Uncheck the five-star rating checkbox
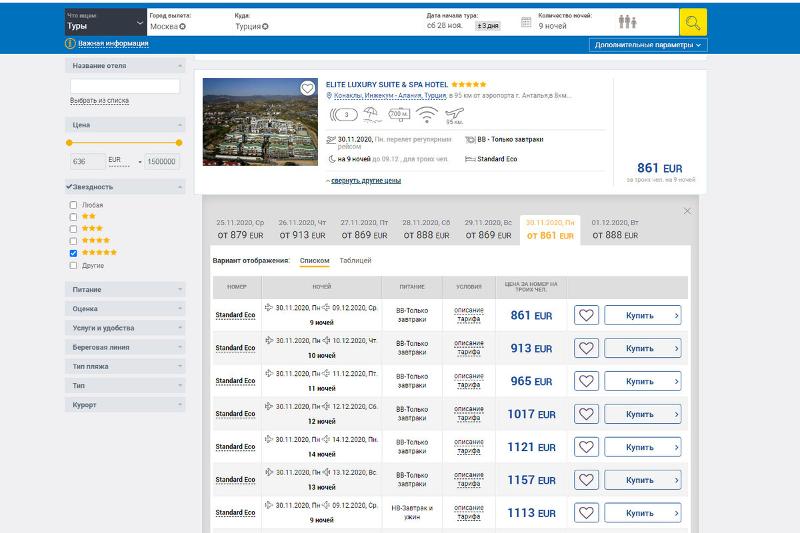Image resolution: width=800 pixels, height=533 pixels. (x=73, y=253)
